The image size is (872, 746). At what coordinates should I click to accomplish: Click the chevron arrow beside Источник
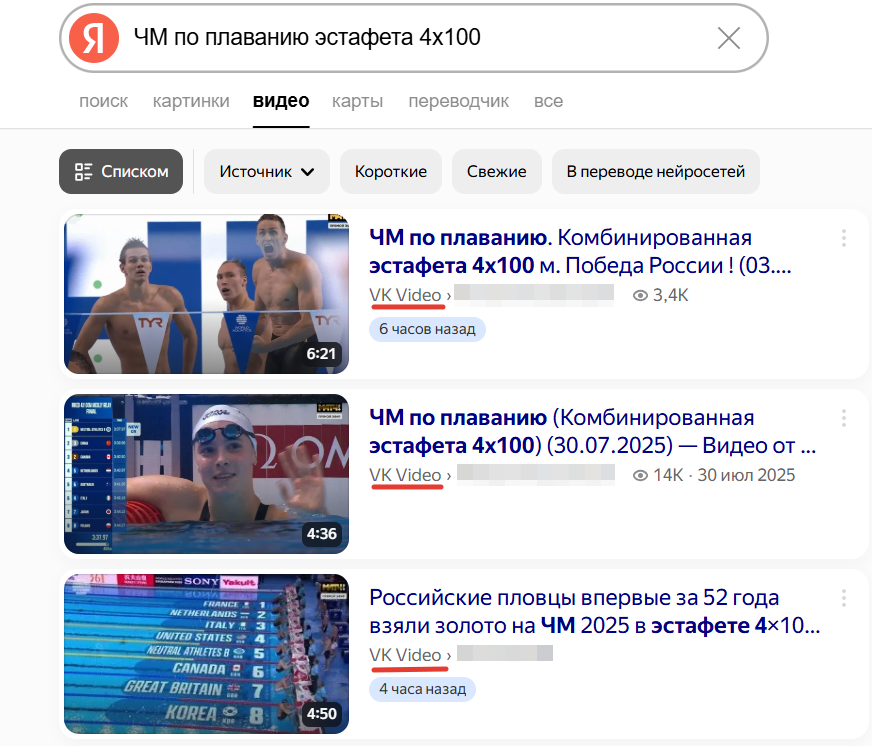pos(308,172)
